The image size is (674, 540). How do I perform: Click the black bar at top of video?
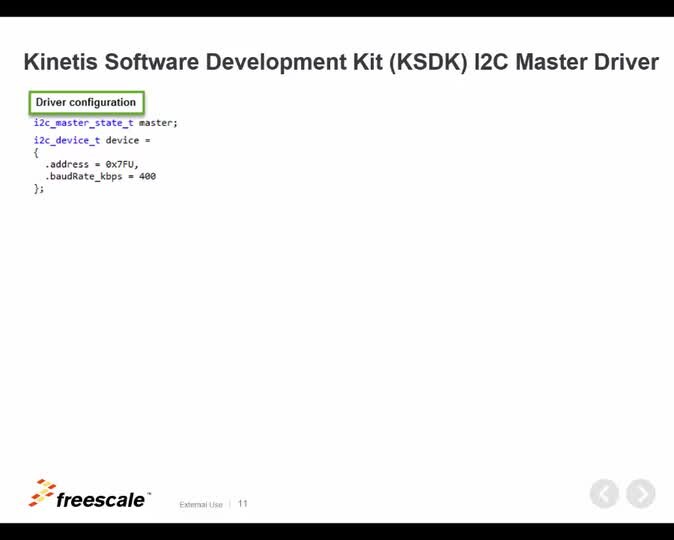[337, 8]
